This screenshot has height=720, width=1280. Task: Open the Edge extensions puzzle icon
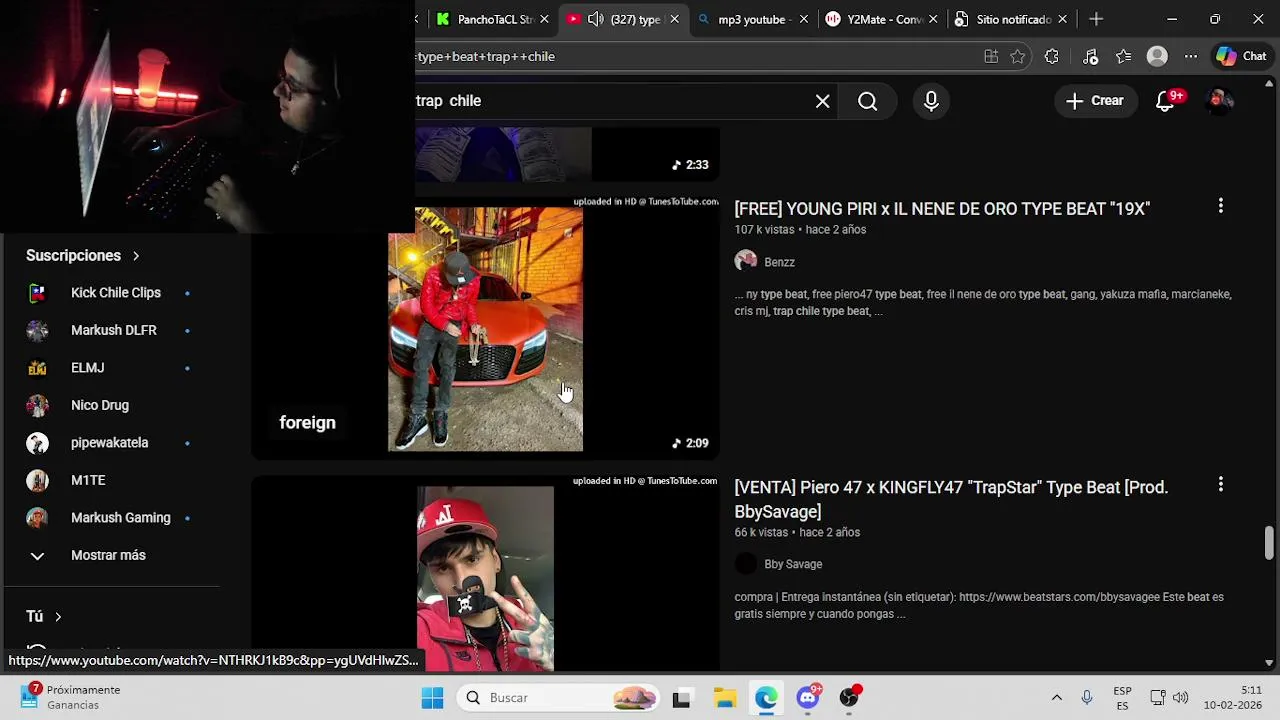(x=1052, y=57)
